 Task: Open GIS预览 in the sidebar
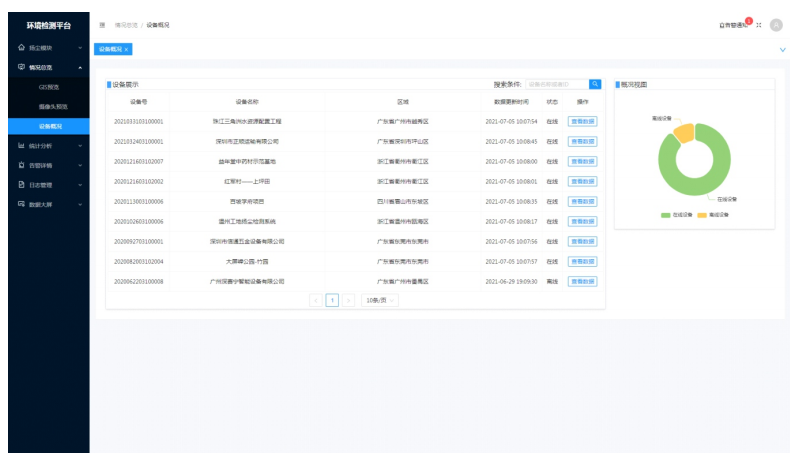pos(50,87)
